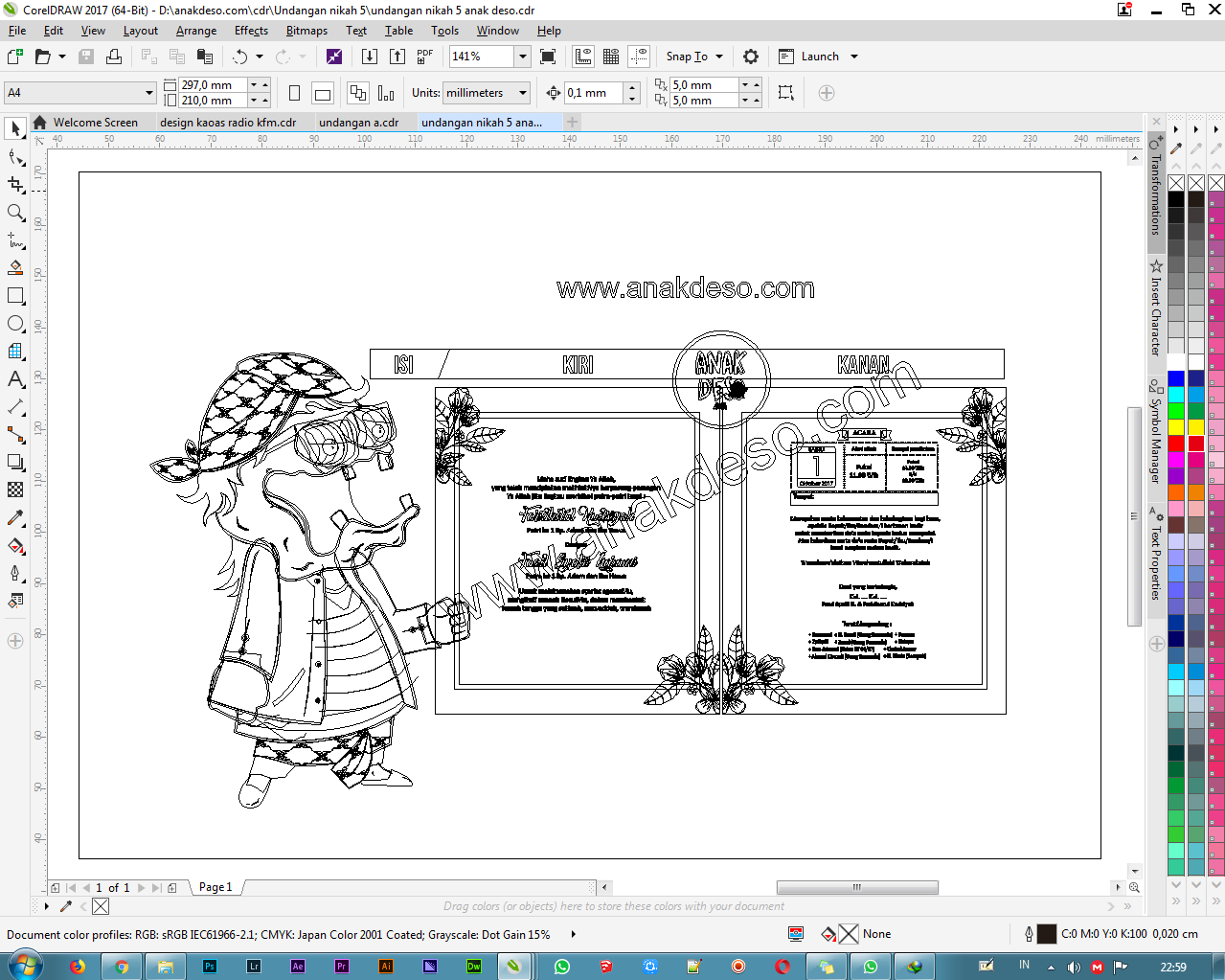The image size is (1225, 980).
Task: Click the Export icon
Action: (x=397, y=57)
